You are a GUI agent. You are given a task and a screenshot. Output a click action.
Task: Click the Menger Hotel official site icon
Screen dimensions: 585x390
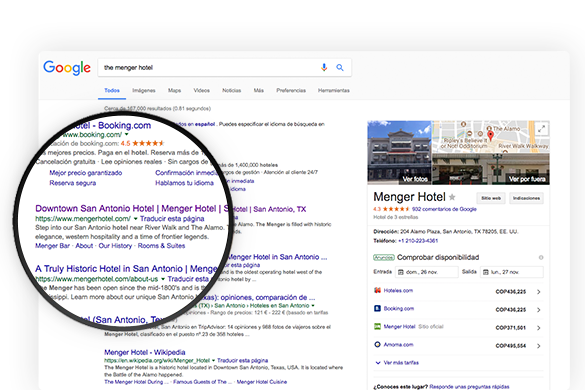[x=377, y=327]
